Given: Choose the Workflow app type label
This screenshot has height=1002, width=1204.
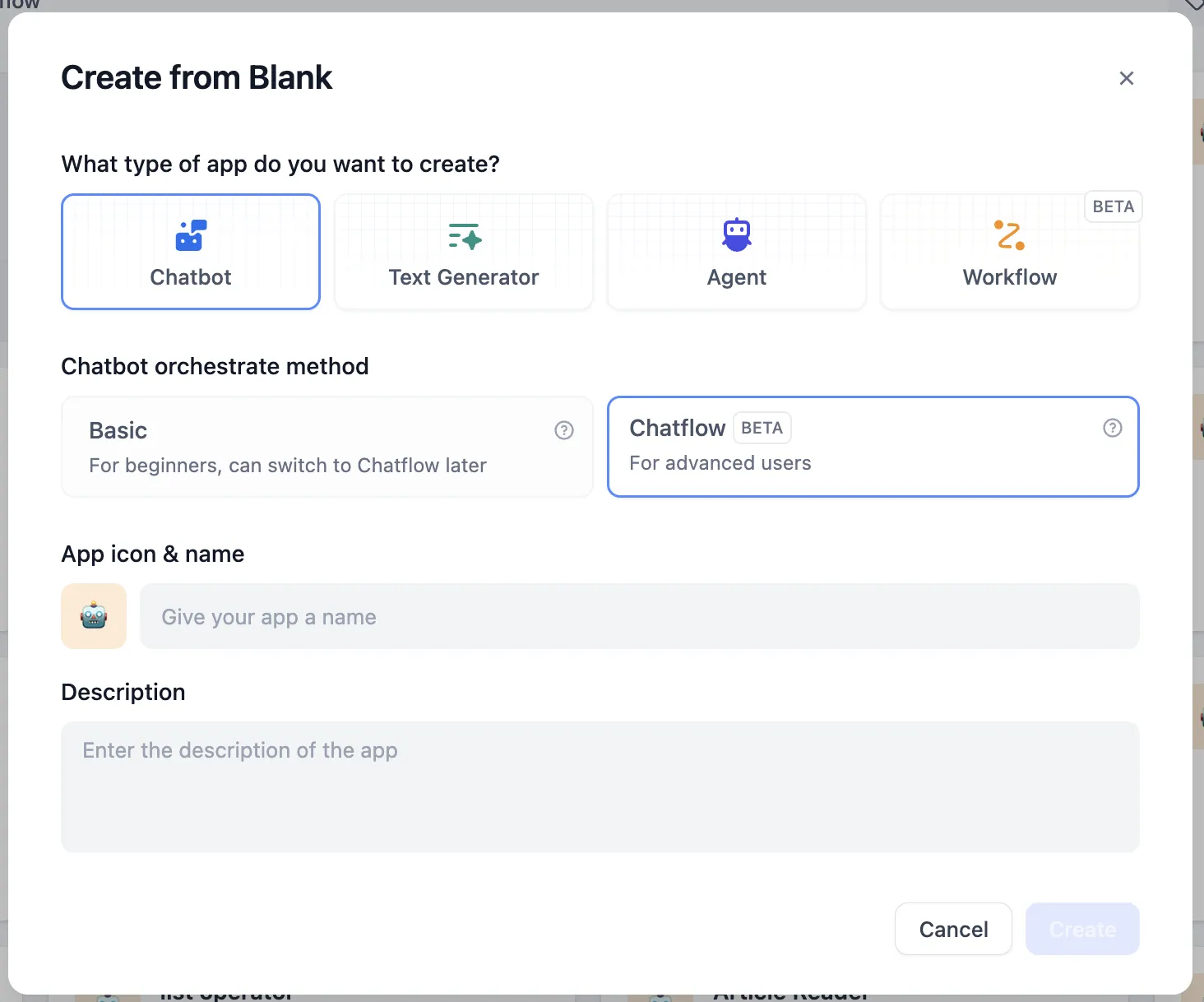Looking at the screenshot, I should 1010,277.
